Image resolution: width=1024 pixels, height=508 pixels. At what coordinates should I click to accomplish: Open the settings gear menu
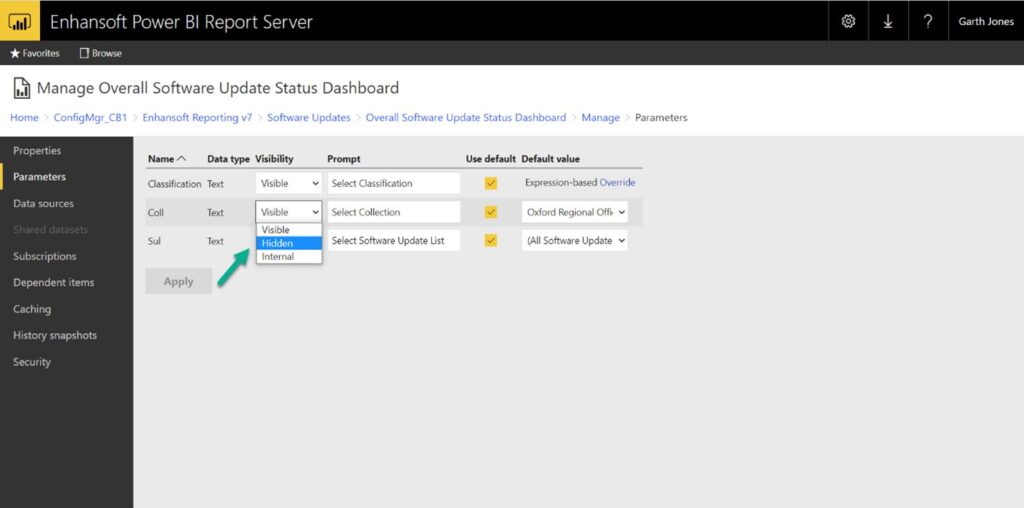click(848, 21)
